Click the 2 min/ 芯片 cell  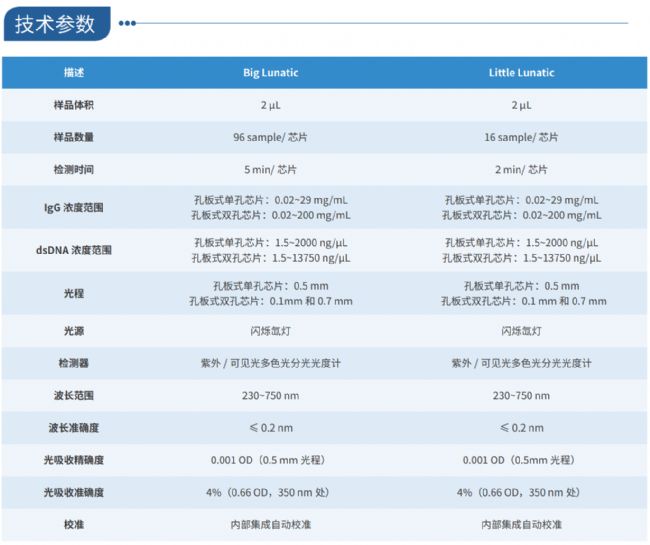click(521, 170)
